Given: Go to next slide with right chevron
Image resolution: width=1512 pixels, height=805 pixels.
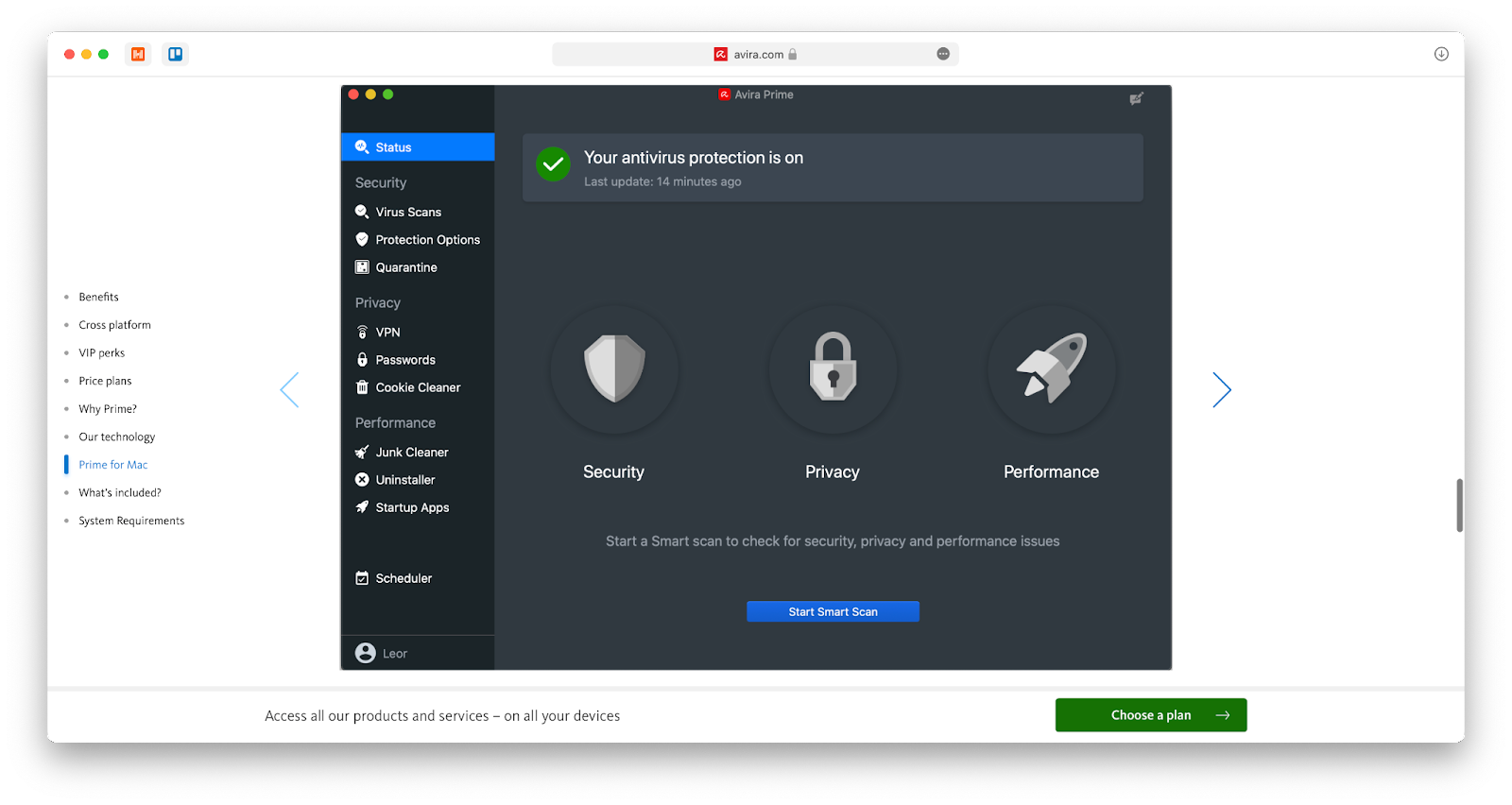Looking at the screenshot, I should (1222, 389).
